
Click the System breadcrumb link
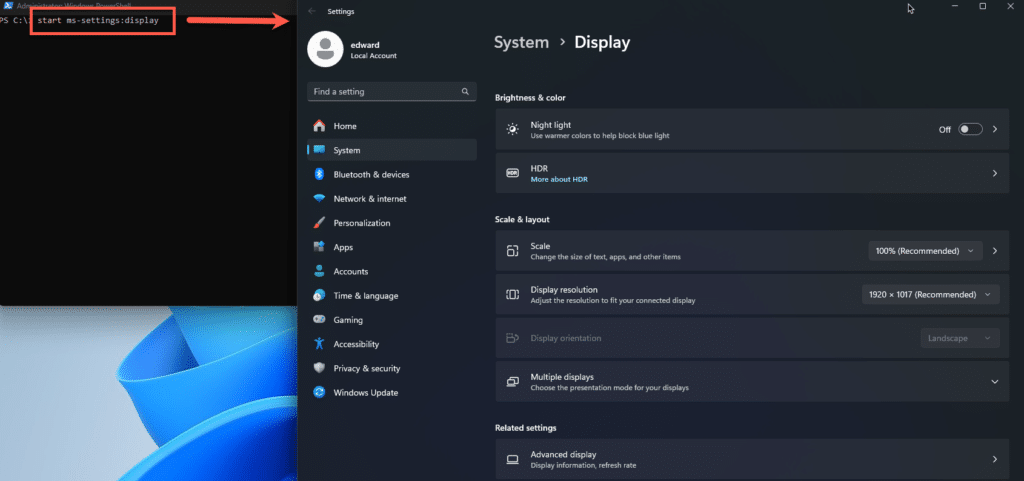point(521,43)
